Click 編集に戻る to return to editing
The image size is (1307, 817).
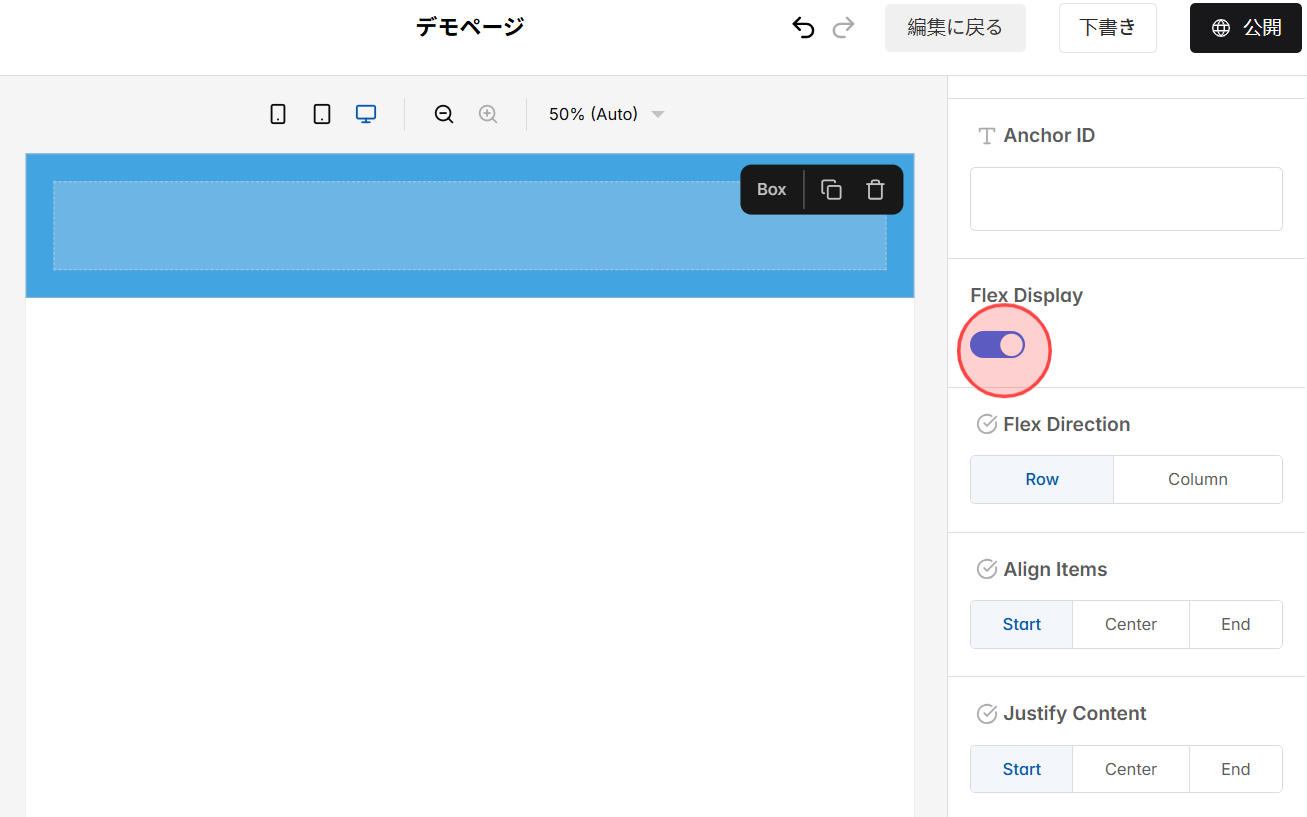click(954, 27)
